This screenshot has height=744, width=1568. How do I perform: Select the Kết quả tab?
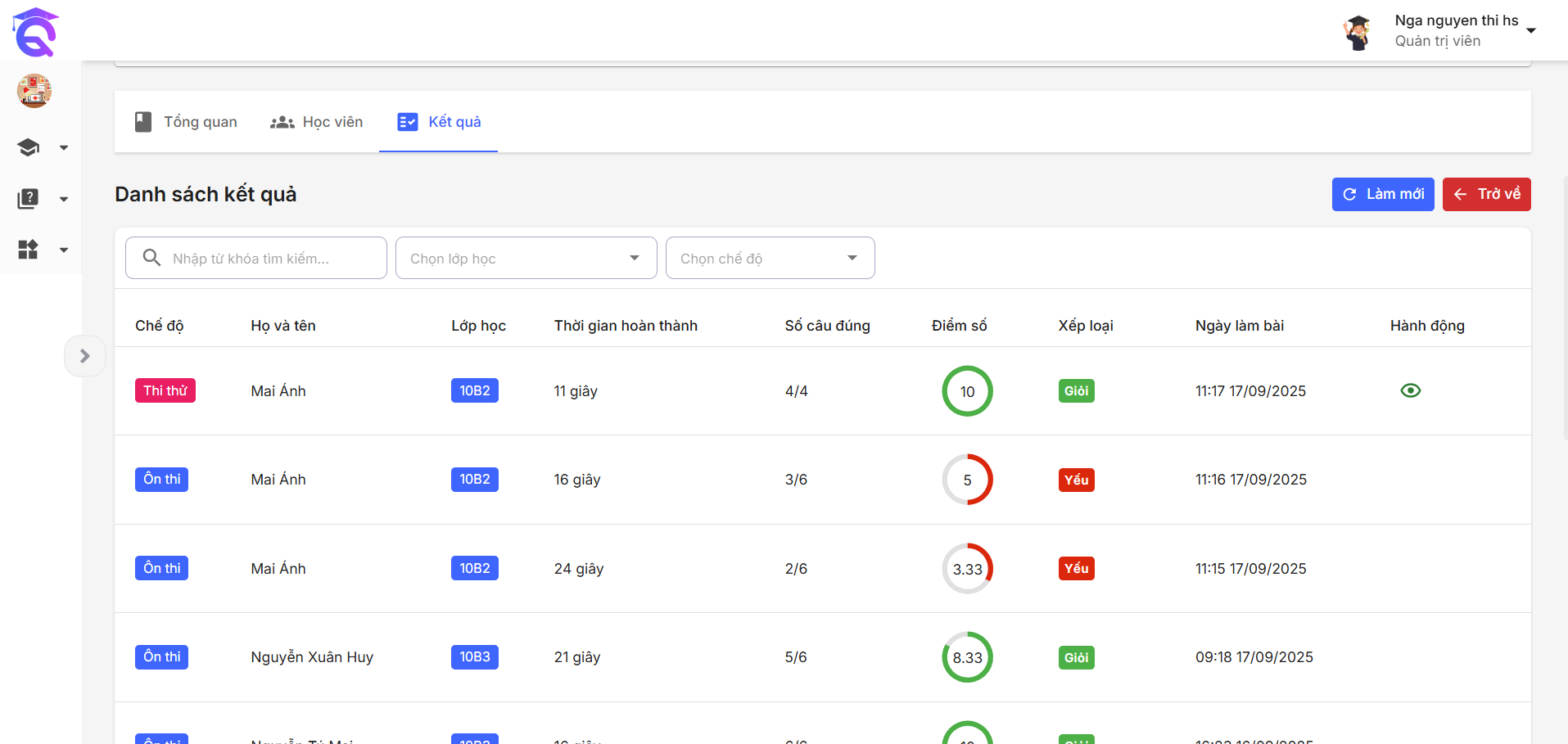pyautogui.click(x=439, y=122)
